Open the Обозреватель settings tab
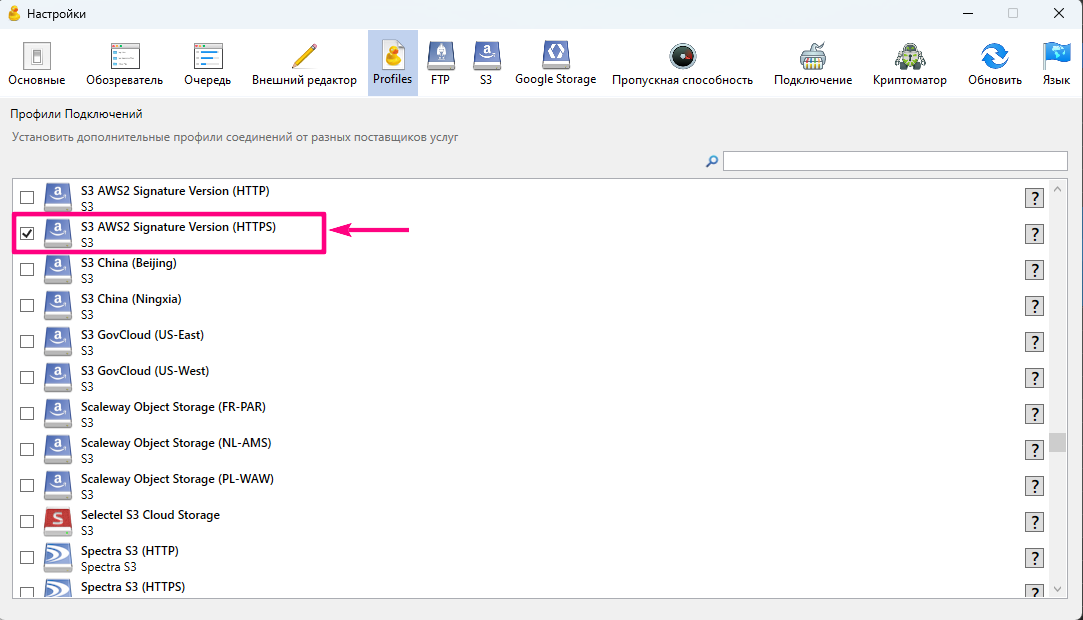 click(x=124, y=64)
